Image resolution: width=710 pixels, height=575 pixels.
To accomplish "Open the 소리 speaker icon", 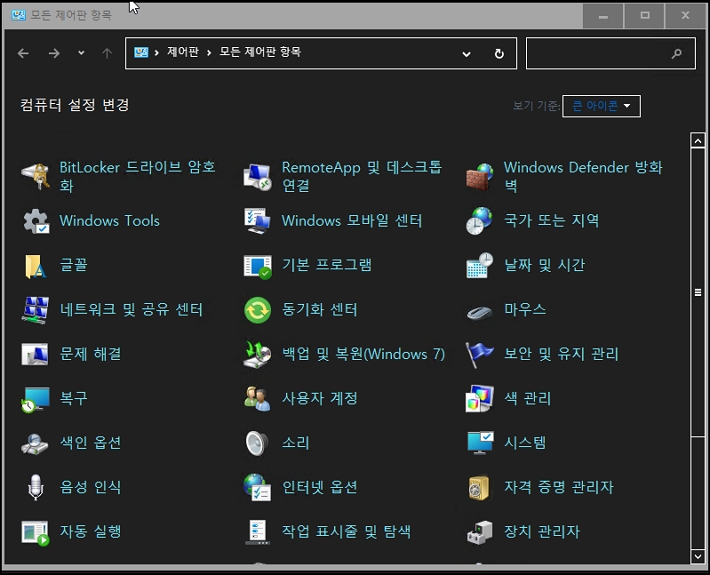I will click(x=257, y=443).
